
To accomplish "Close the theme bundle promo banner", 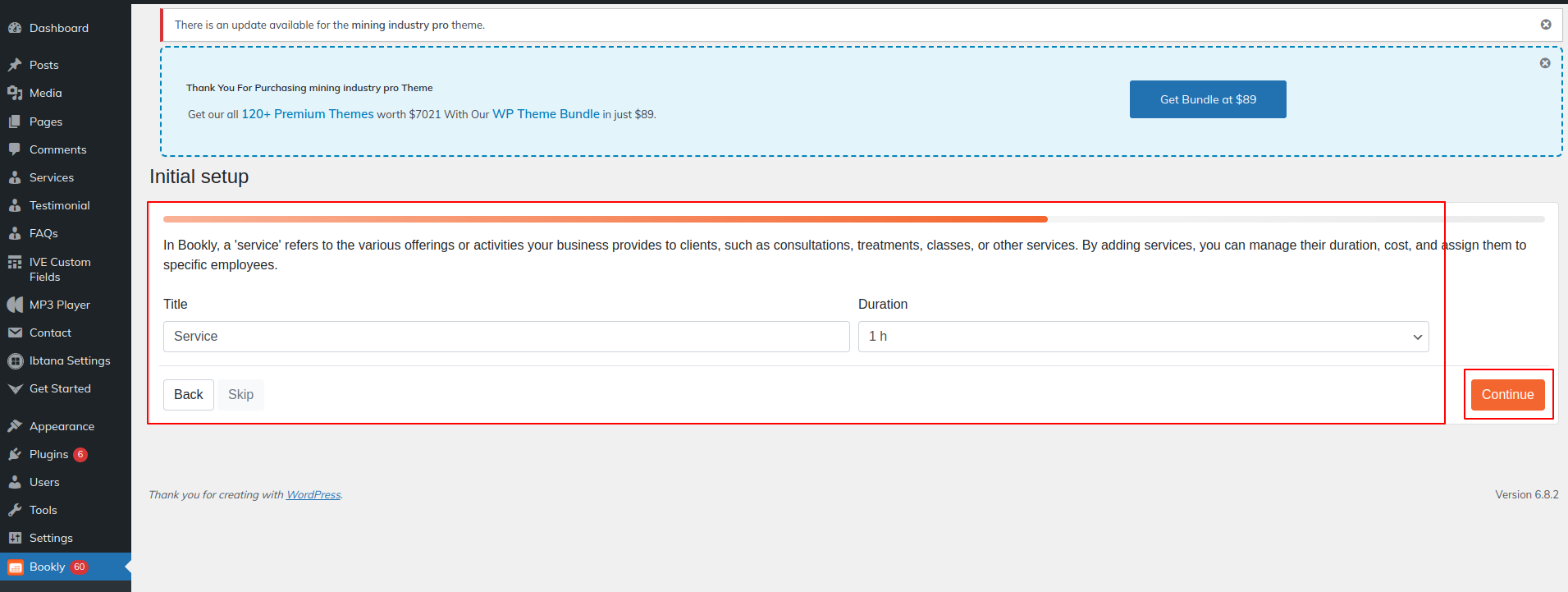I will click(1545, 63).
